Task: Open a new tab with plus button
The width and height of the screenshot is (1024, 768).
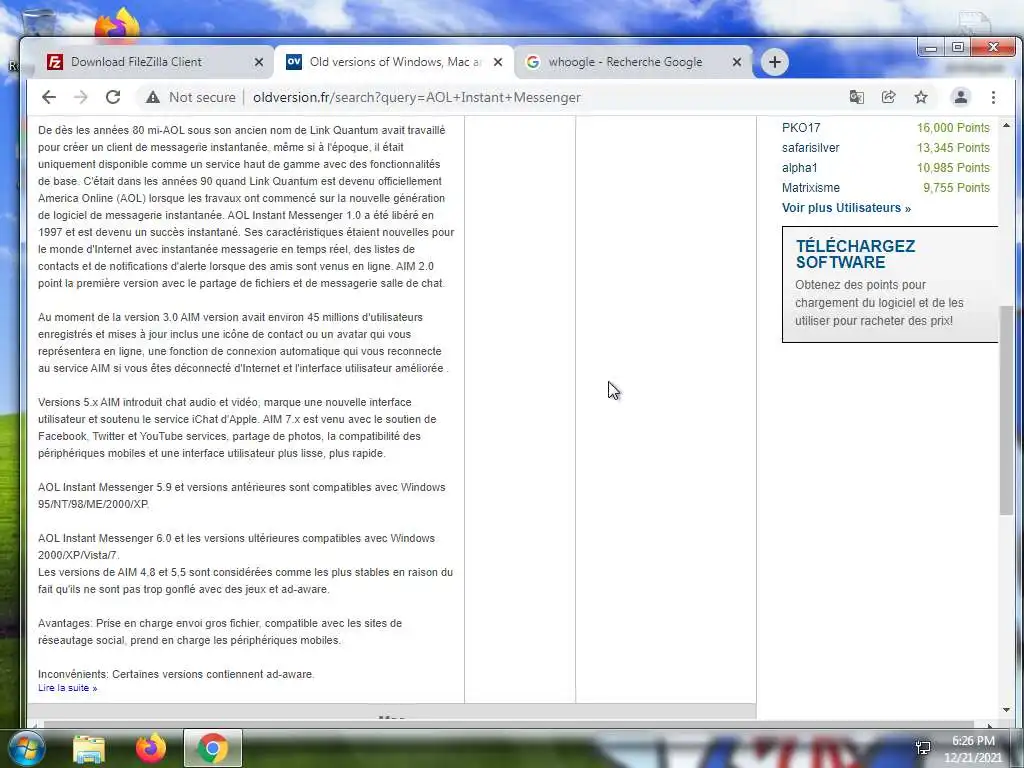Action: pyautogui.click(x=775, y=62)
